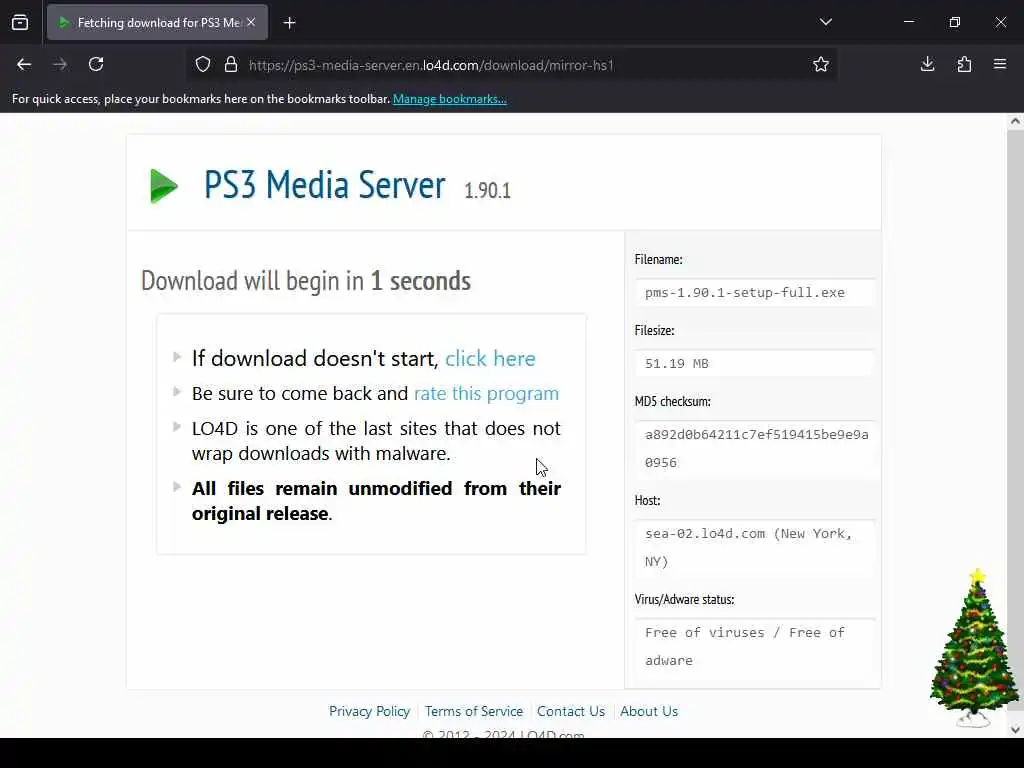Open the Extensions menu
Screen dimensions: 1024x768
964,64
